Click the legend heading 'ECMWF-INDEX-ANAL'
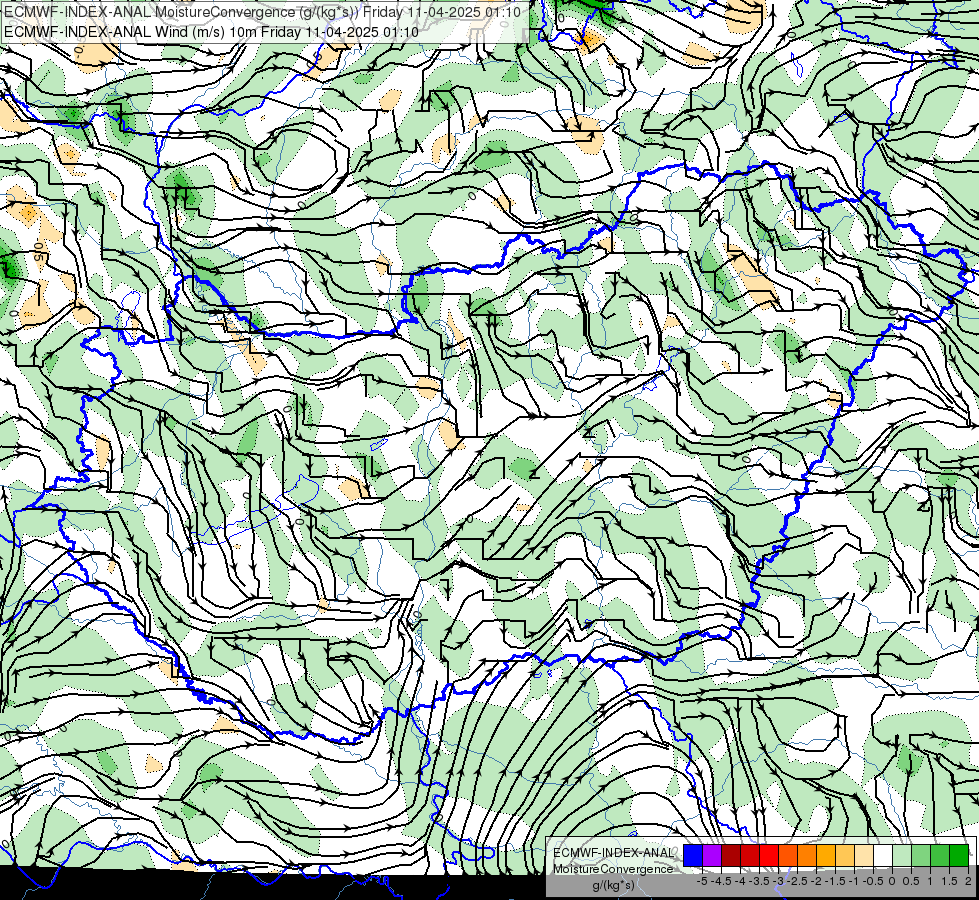Screen dimensions: 979x900 point(613,853)
